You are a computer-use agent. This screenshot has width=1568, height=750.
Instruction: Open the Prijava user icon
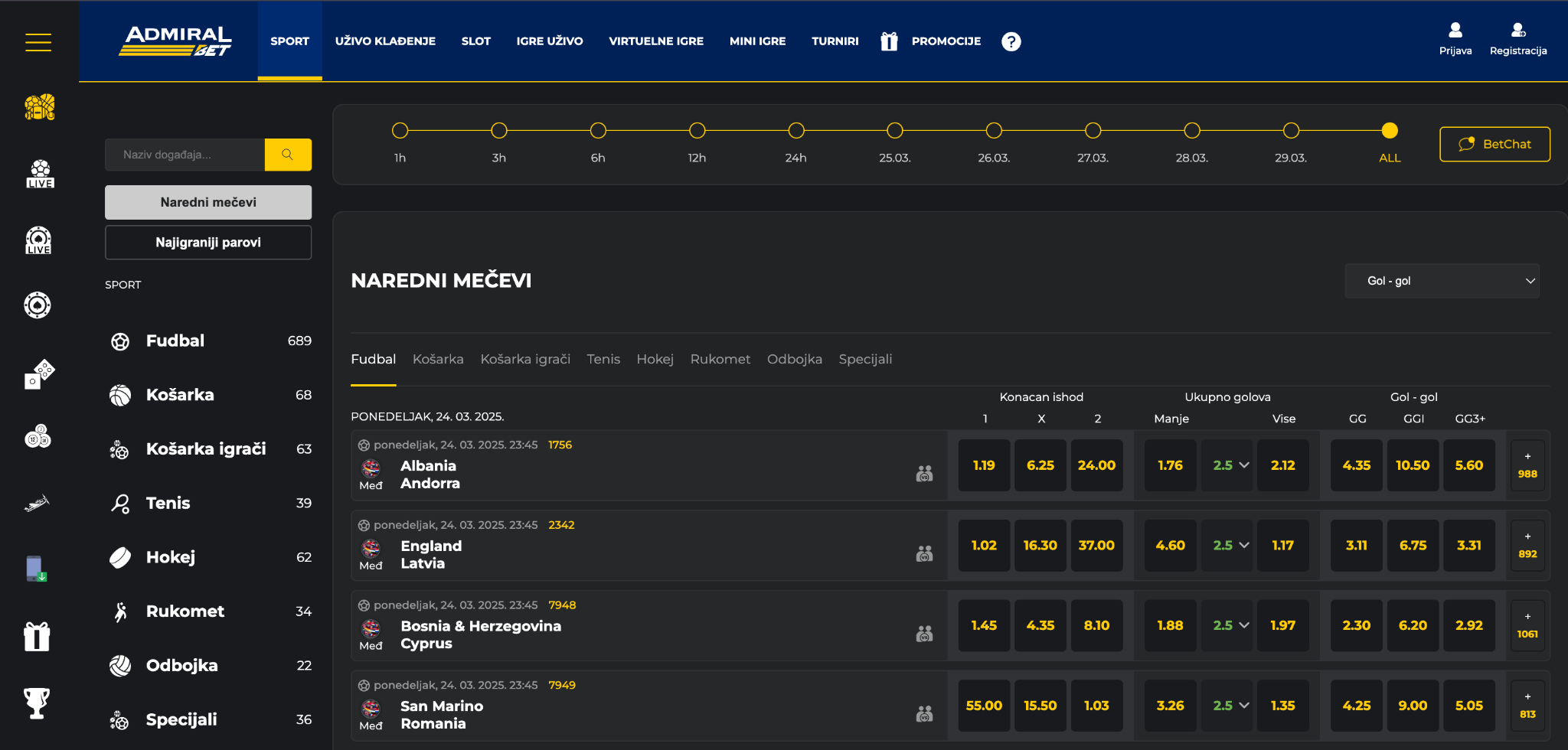click(x=1455, y=31)
